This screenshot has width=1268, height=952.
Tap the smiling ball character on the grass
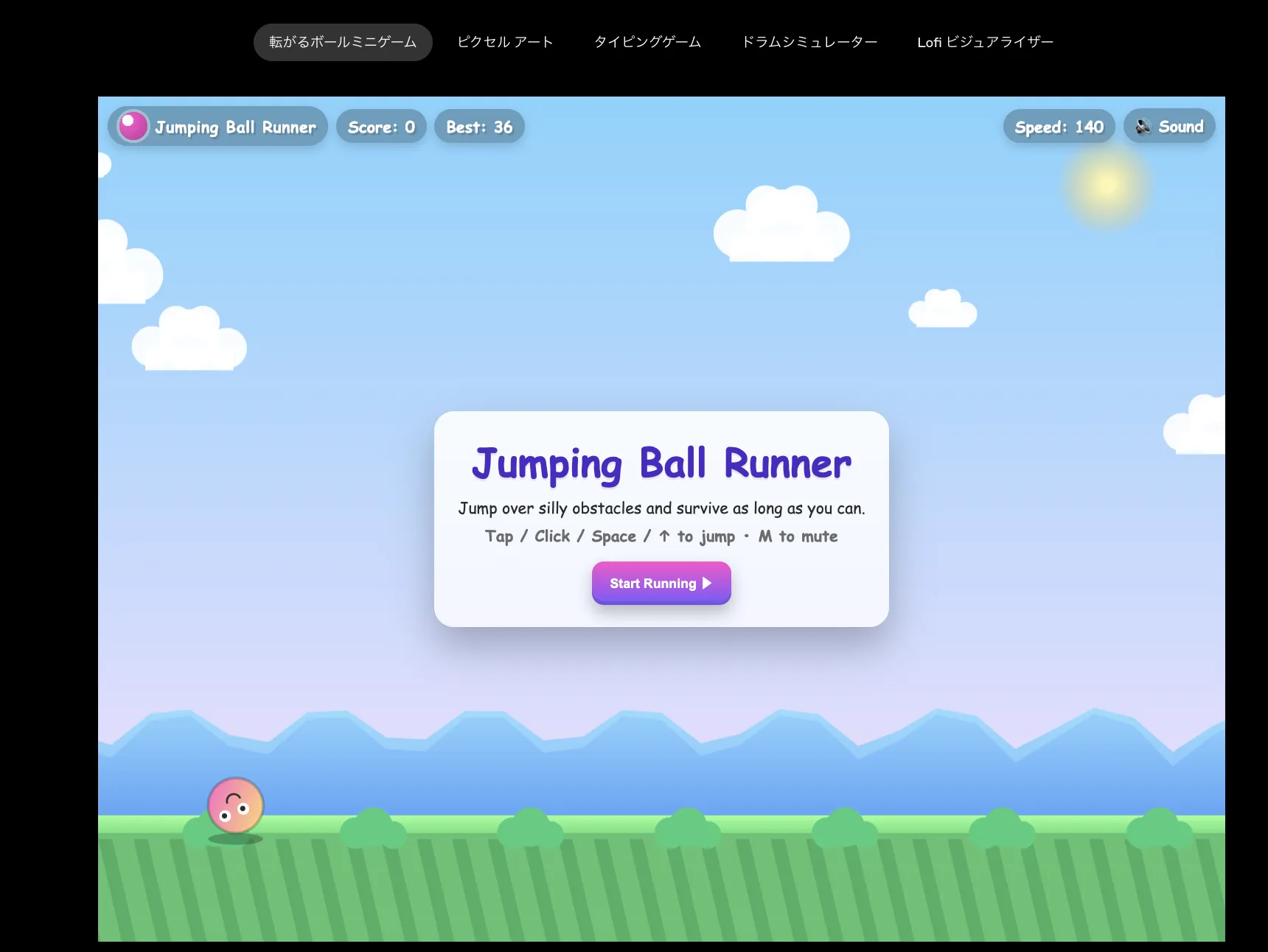(x=235, y=805)
